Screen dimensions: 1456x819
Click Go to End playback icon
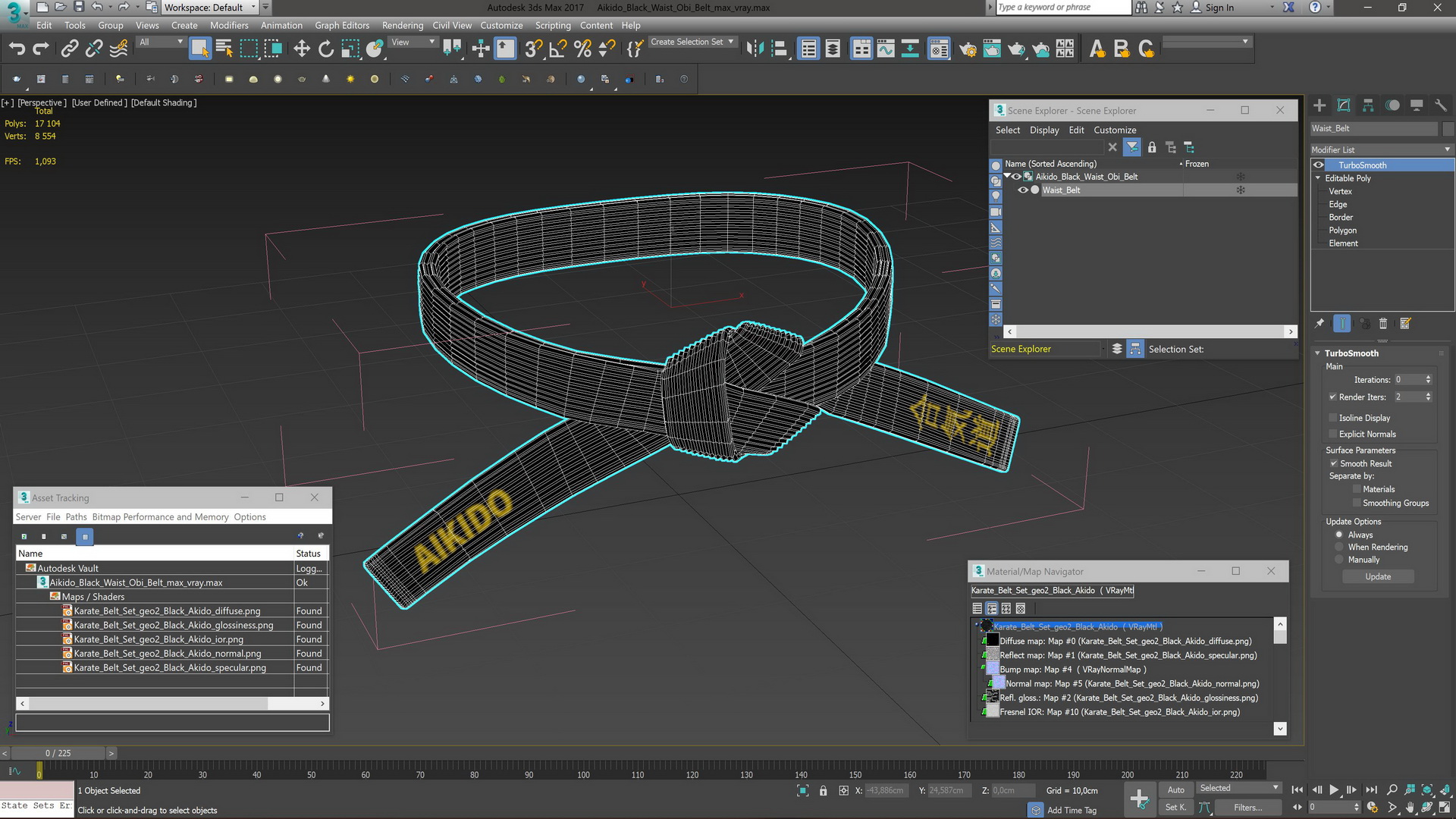(1371, 790)
